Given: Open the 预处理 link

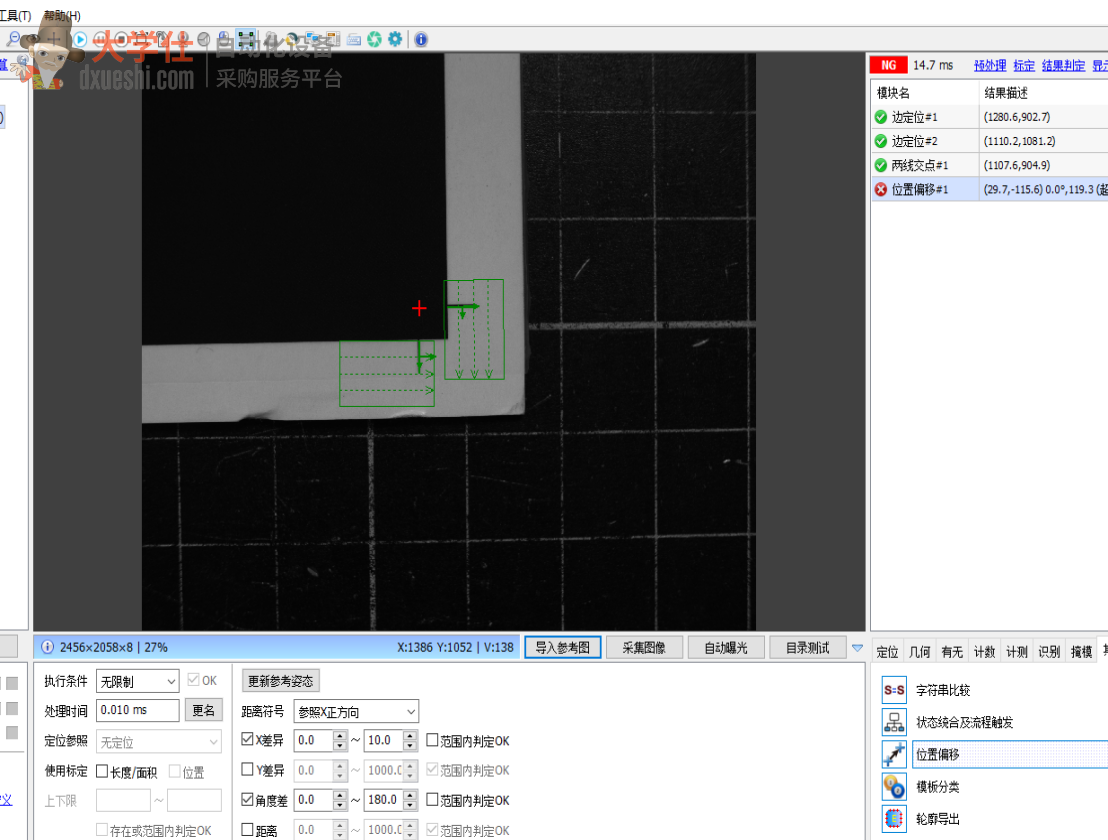Looking at the screenshot, I should tap(990, 66).
